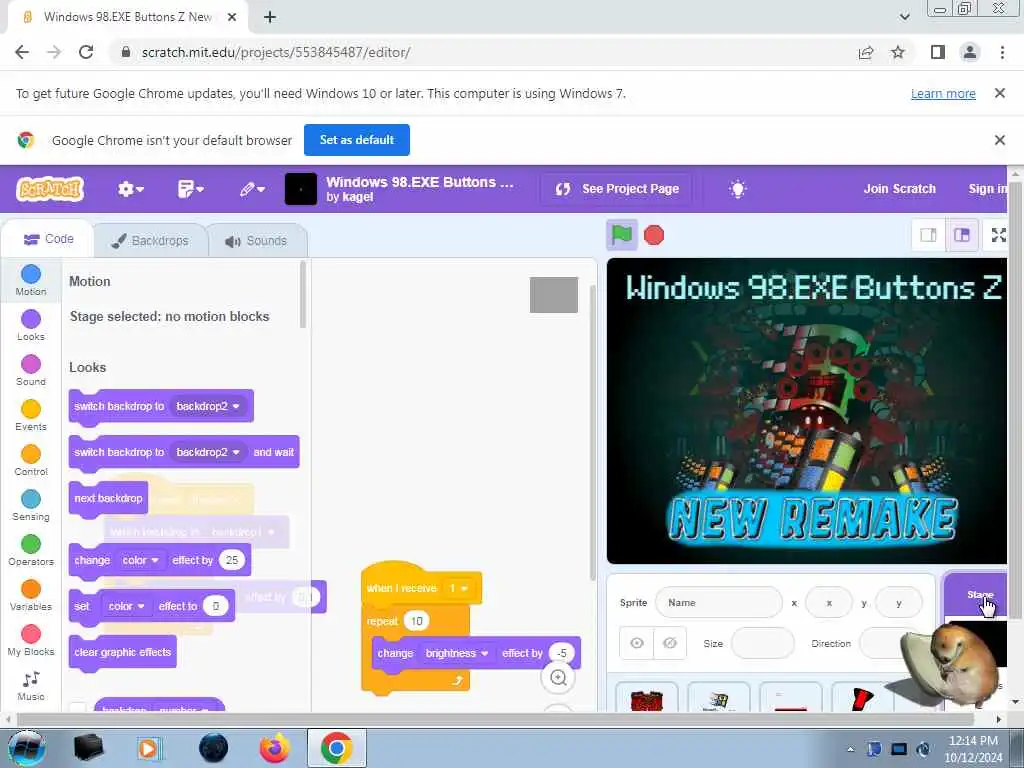Image resolution: width=1024 pixels, height=768 pixels.
Task: Click the sprite Size field
Action: tap(763, 643)
